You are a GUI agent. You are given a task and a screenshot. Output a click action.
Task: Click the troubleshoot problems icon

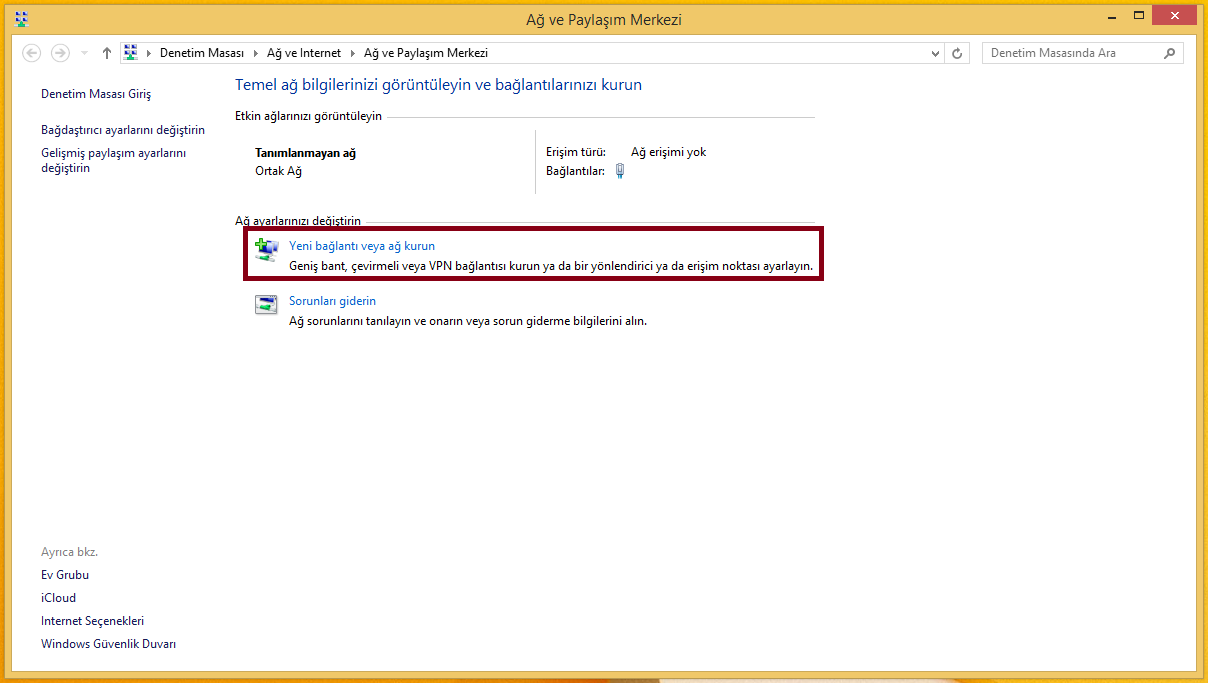point(266,306)
